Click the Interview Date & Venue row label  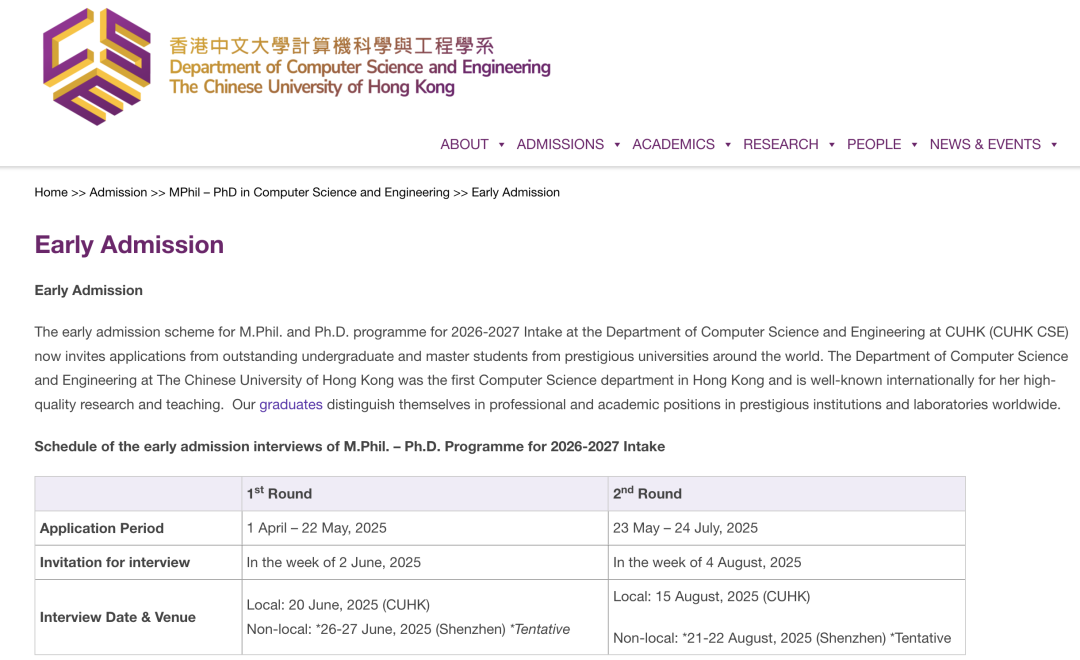tap(118, 617)
